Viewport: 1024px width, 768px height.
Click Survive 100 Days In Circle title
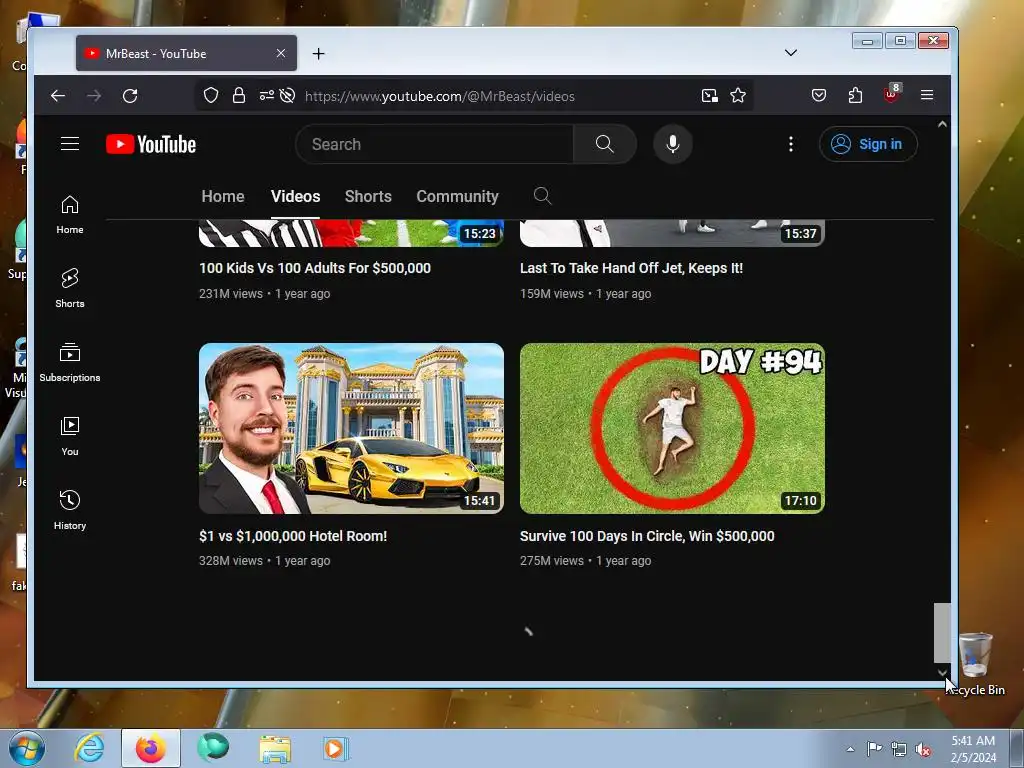tap(647, 536)
